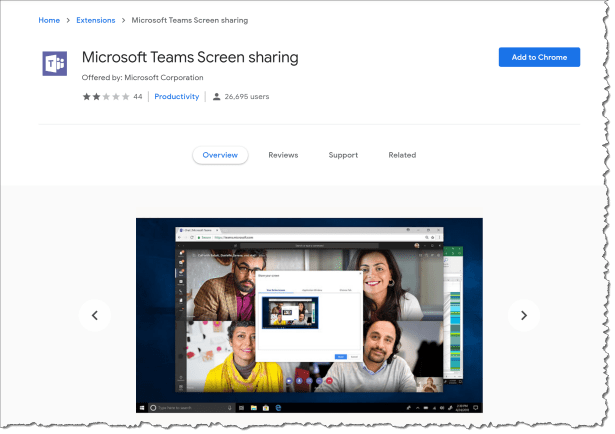Image resolution: width=615 pixels, height=434 pixels.
Task: Click the 44 ratings count
Action: (138, 96)
